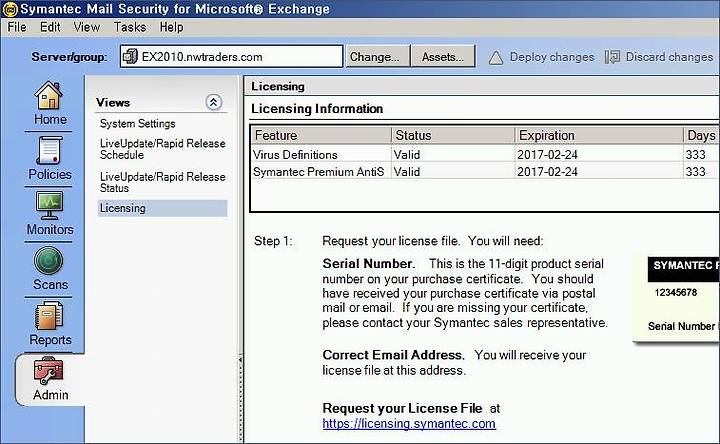Select LiveUpdate/Rapid Release Schedule view
Screen dimensions: 720x444
click(163, 149)
